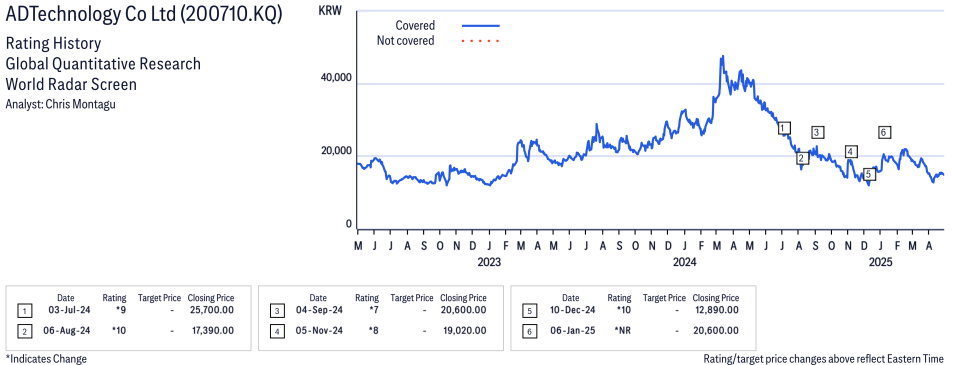Click chart marker 2 on the price line

[x=802, y=158]
